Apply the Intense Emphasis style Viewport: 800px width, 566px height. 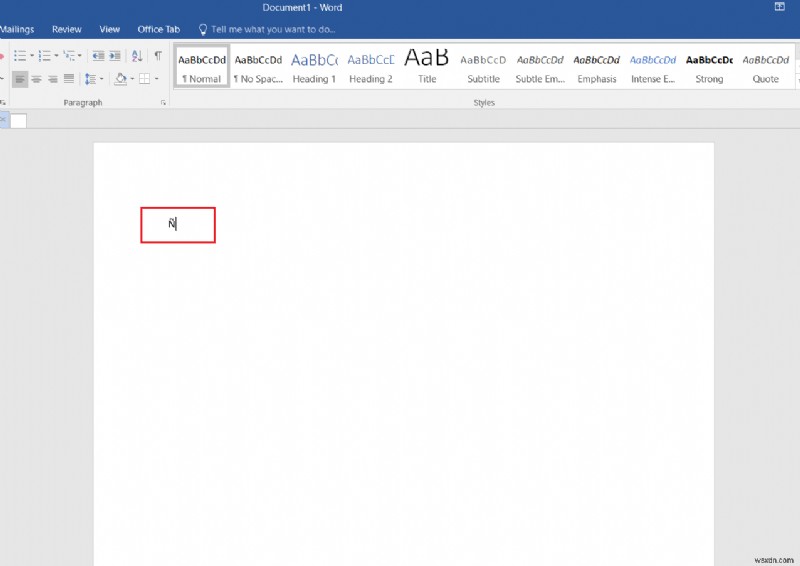coord(653,67)
